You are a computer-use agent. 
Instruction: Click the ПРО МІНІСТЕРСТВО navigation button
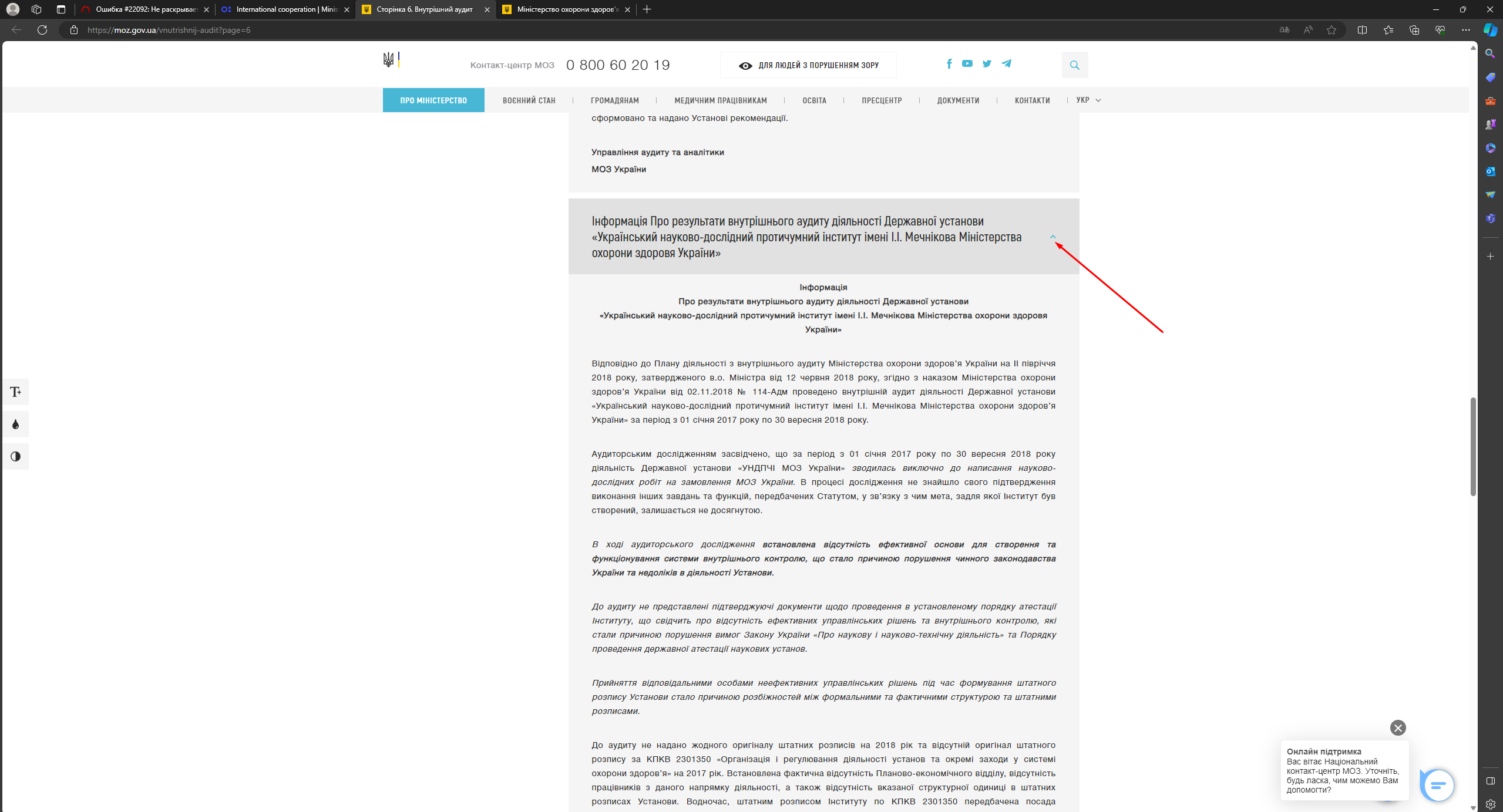(x=433, y=100)
